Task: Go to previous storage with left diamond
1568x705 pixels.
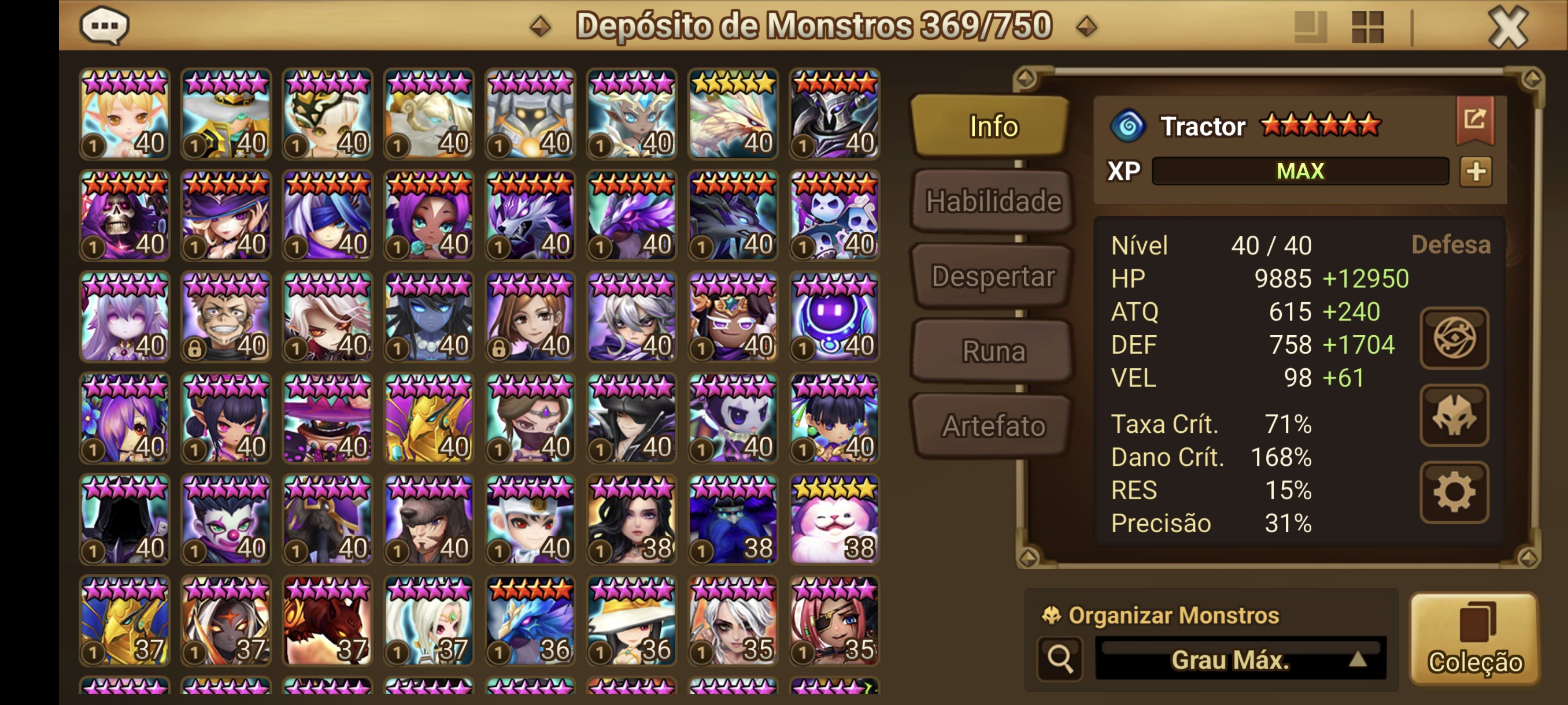Action: [x=540, y=26]
